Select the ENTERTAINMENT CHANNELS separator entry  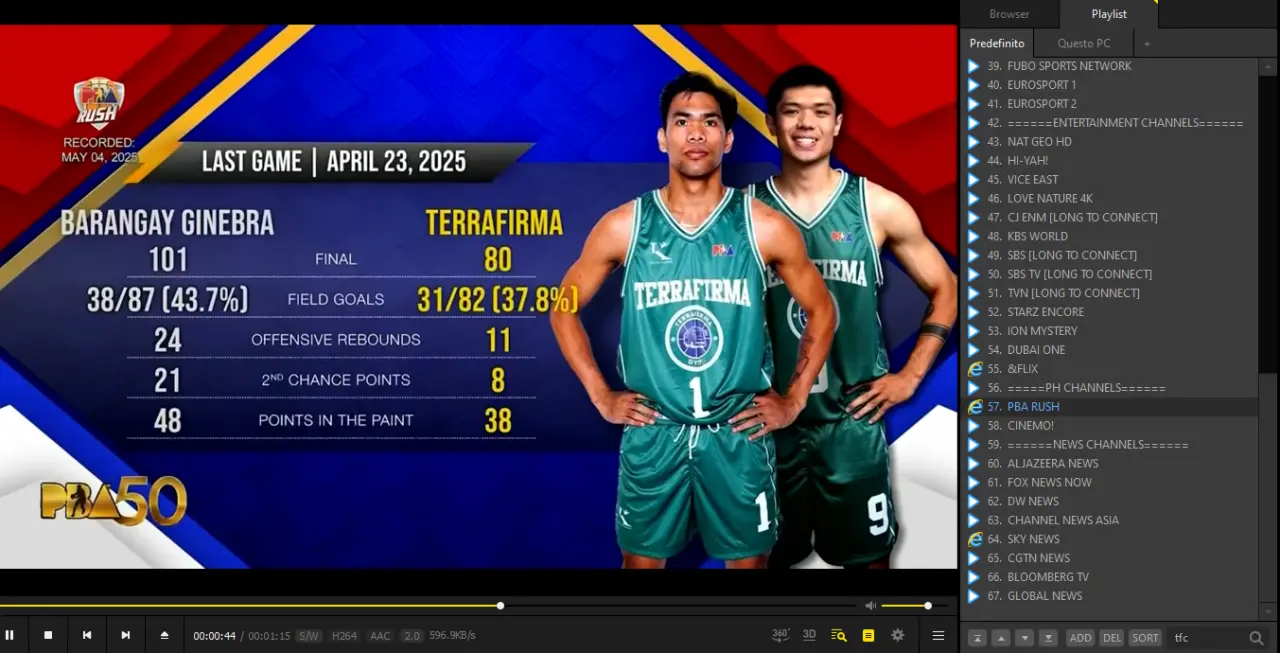pyautogui.click(x=1110, y=123)
